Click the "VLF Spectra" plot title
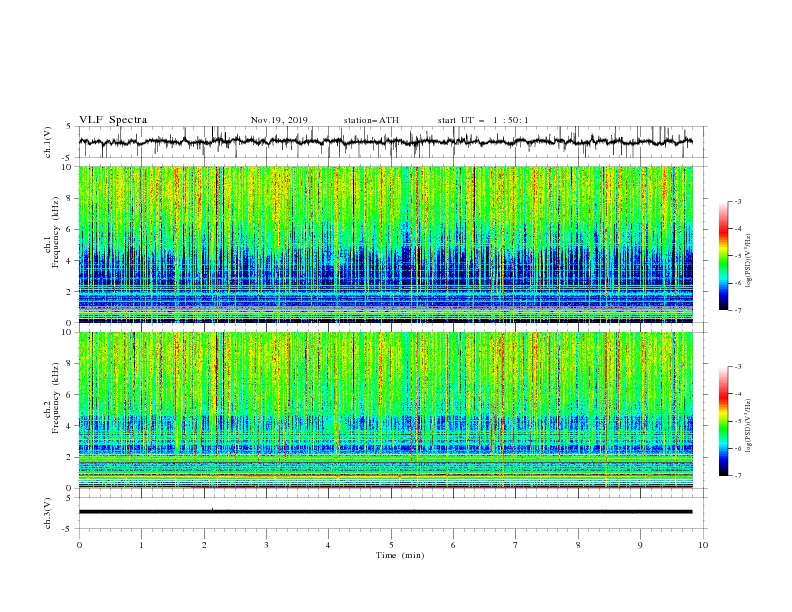 coord(113,120)
